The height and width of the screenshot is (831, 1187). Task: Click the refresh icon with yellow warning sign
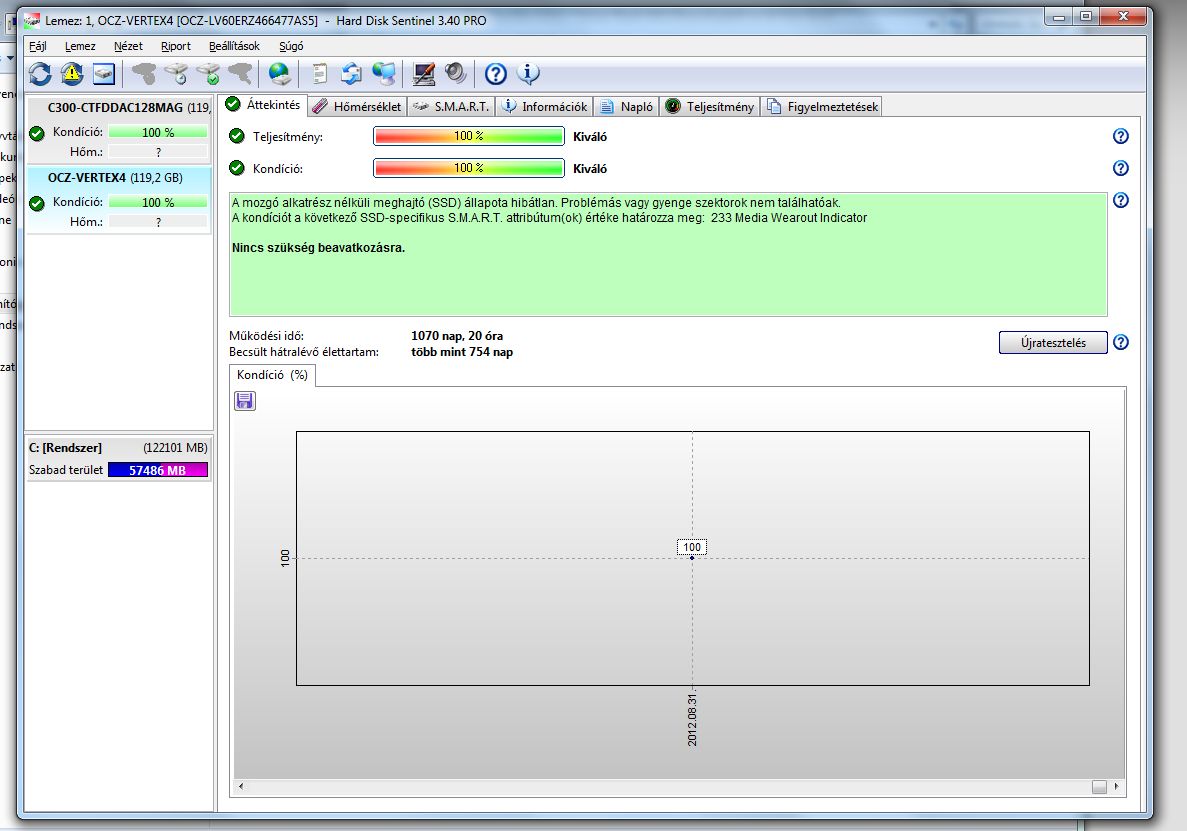[72, 73]
